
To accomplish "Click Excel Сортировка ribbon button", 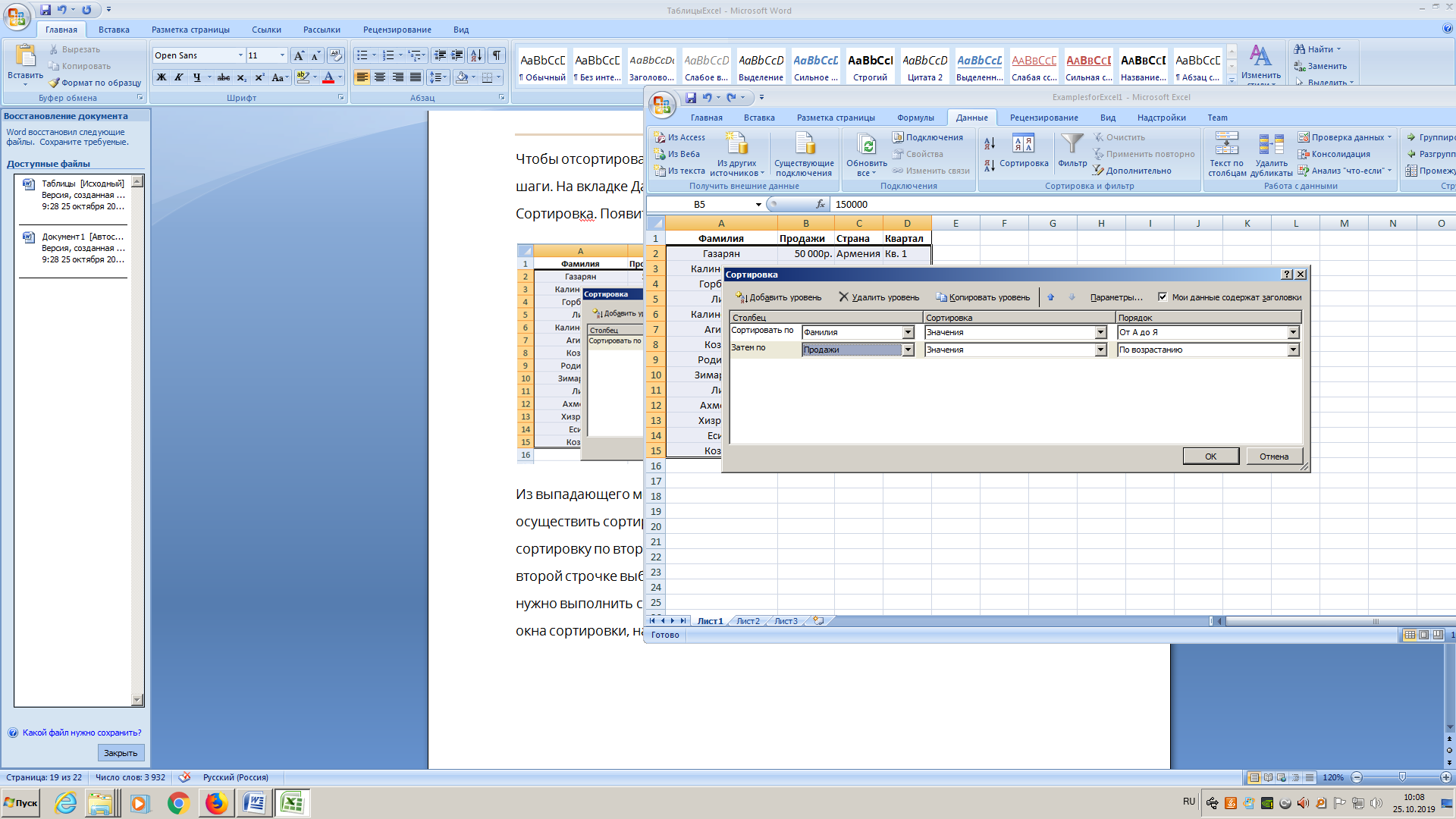I will (1024, 151).
